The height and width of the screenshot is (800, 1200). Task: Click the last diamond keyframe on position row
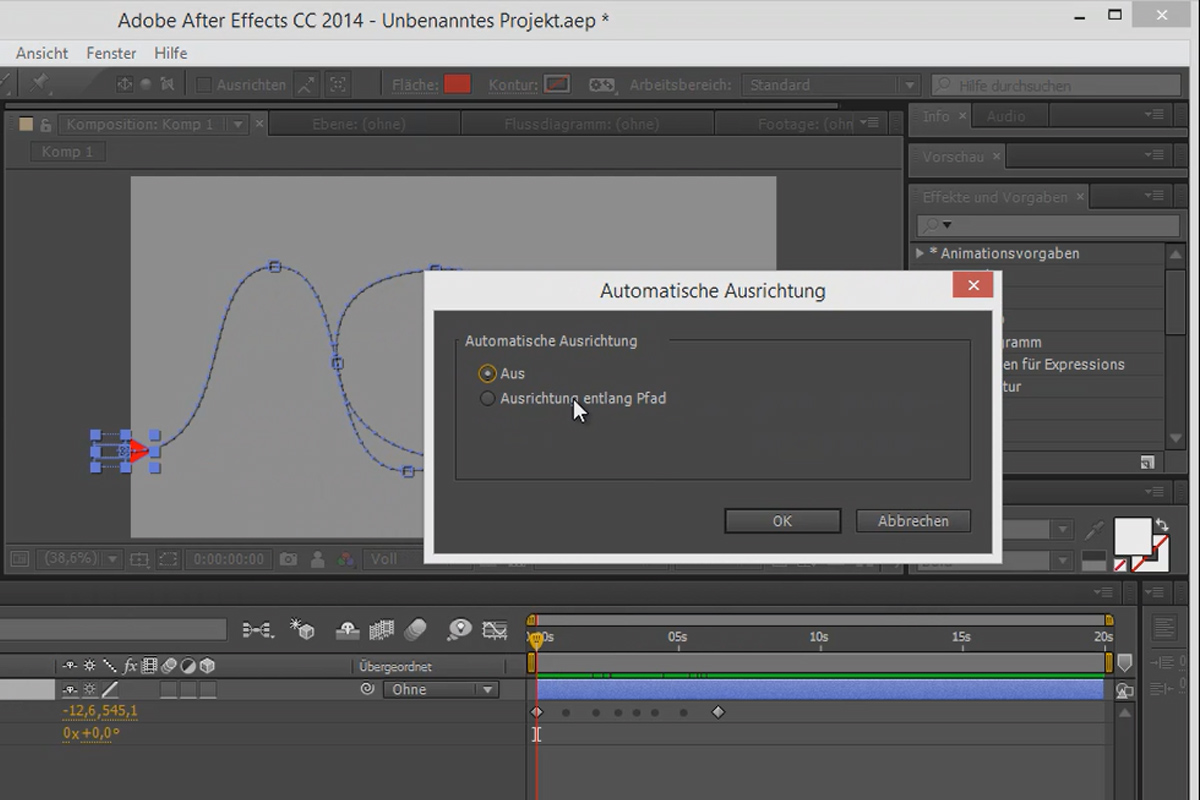(717, 712)
